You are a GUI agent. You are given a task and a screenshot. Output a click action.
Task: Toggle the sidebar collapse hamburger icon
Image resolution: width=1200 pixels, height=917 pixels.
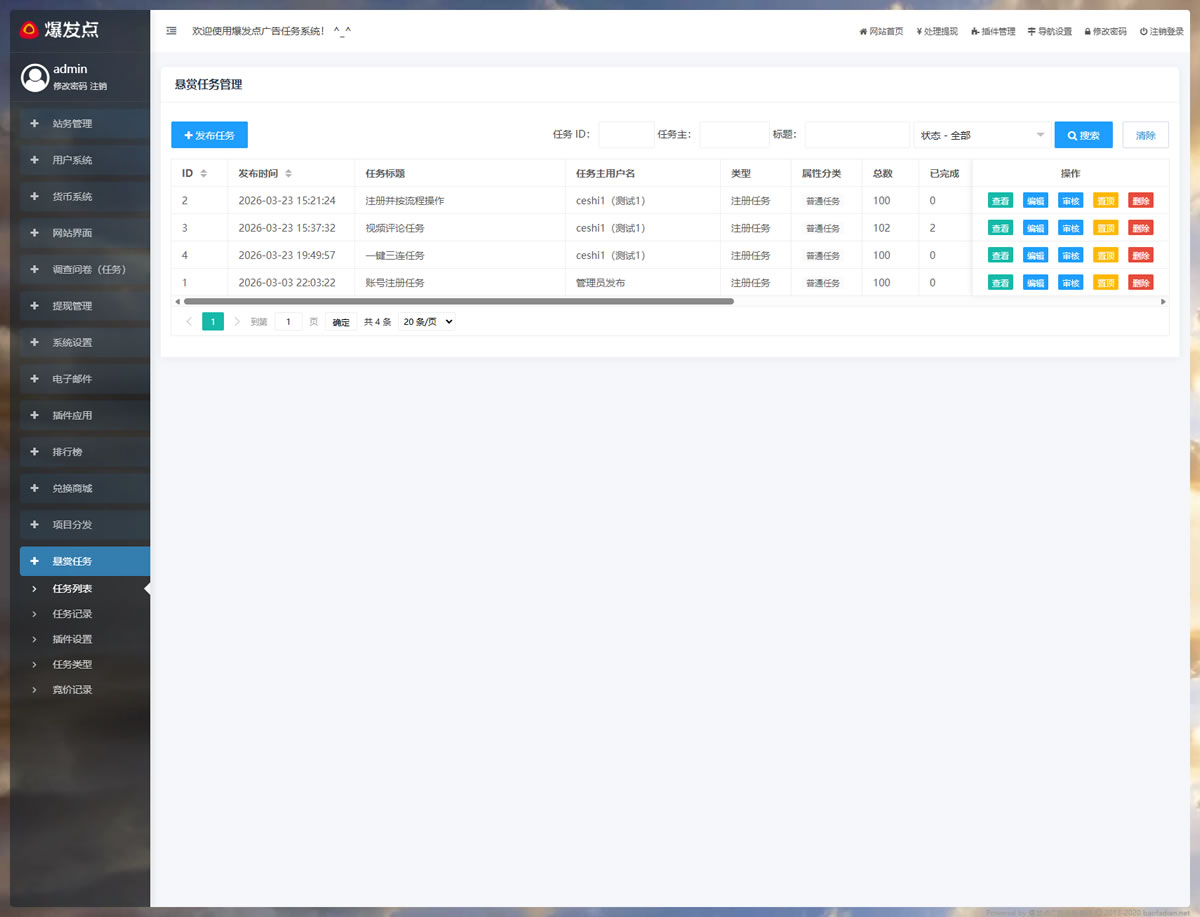[x=171, y=31]
